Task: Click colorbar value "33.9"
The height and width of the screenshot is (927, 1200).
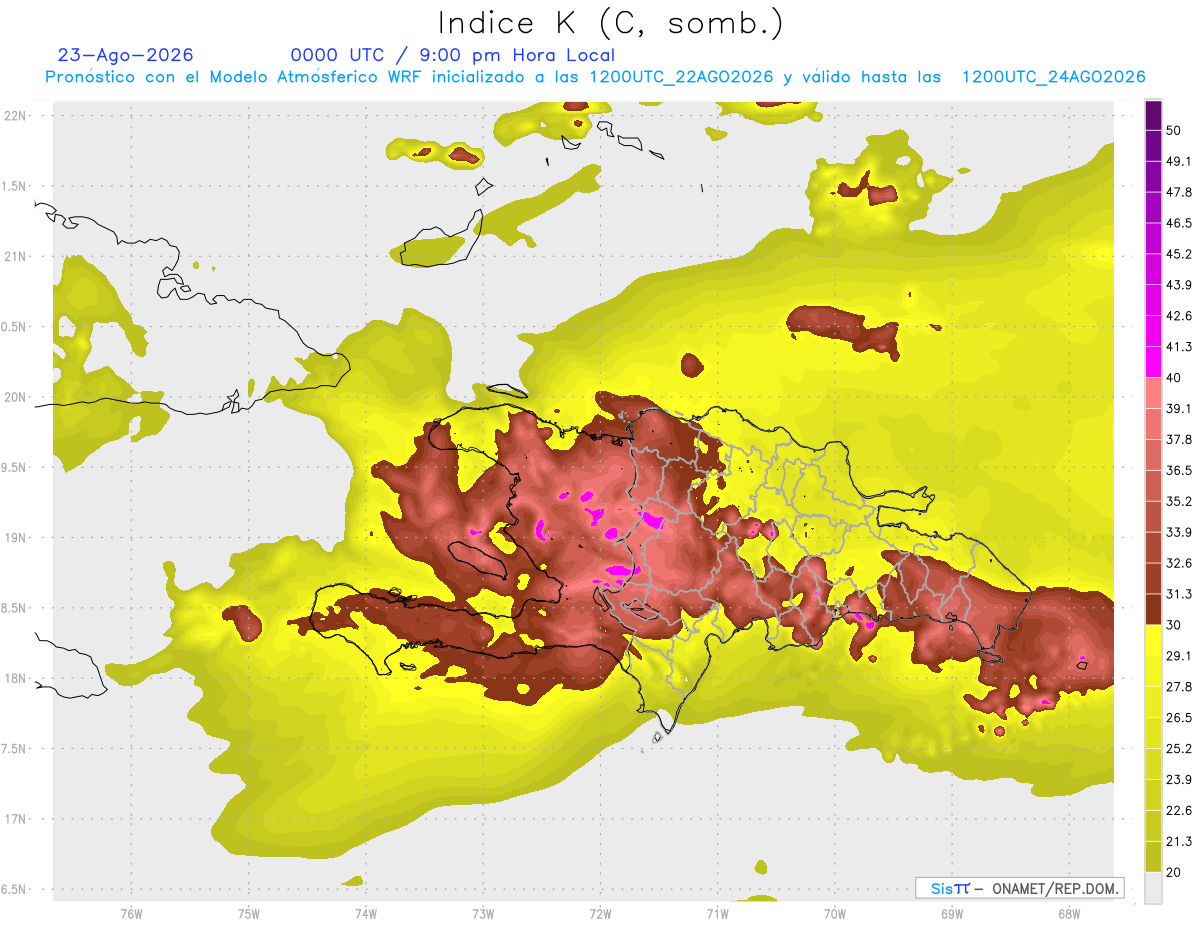Action: (1179, 532)
